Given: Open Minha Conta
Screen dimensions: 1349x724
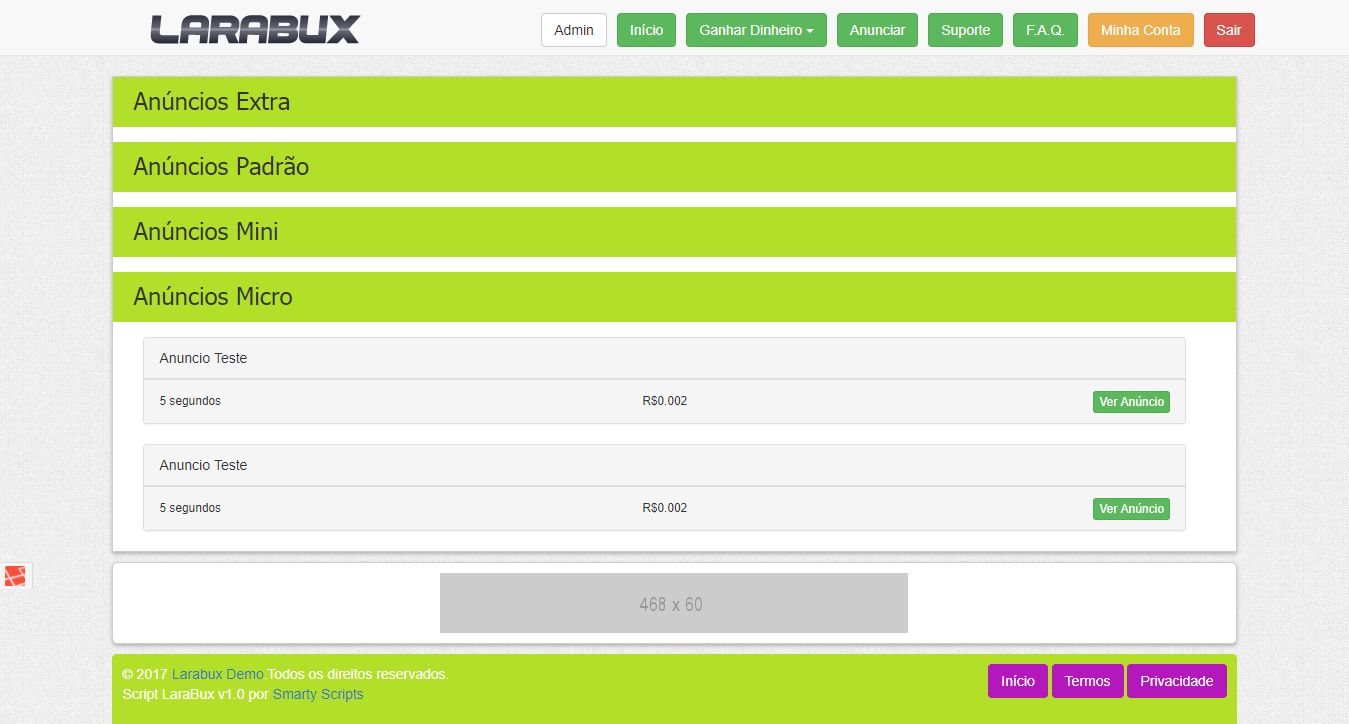Looking at the screenshot, I should pos(1141,30).
